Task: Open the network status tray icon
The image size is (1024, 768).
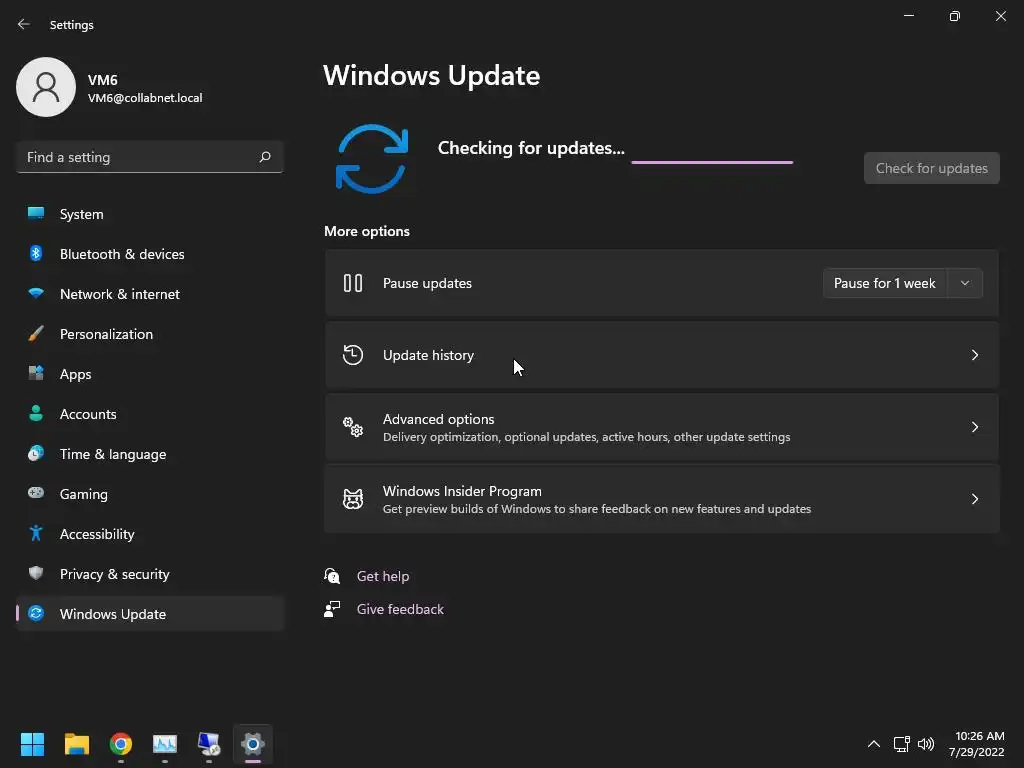Action: click(x=901, y=744)
